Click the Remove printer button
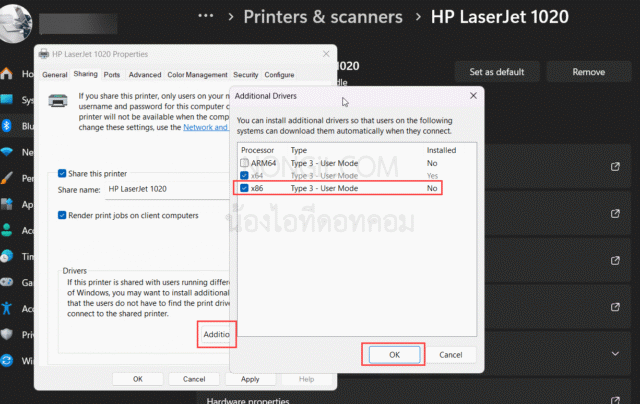 589,72
